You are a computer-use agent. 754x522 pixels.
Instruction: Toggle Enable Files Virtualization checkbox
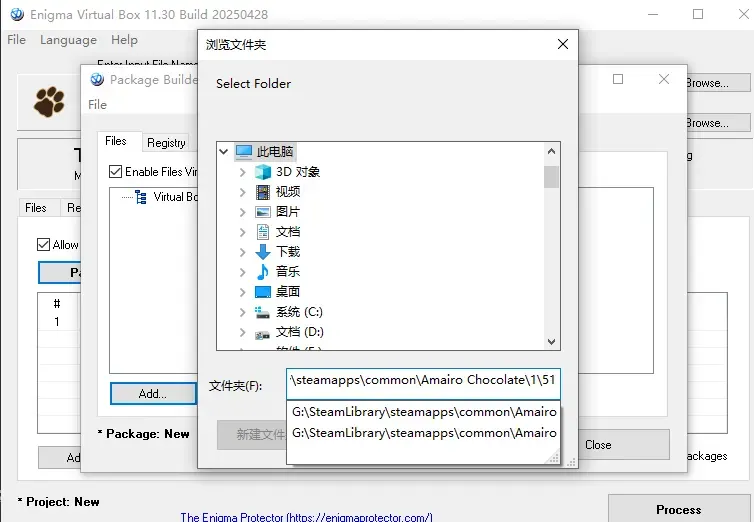click(x=115, y=172)
